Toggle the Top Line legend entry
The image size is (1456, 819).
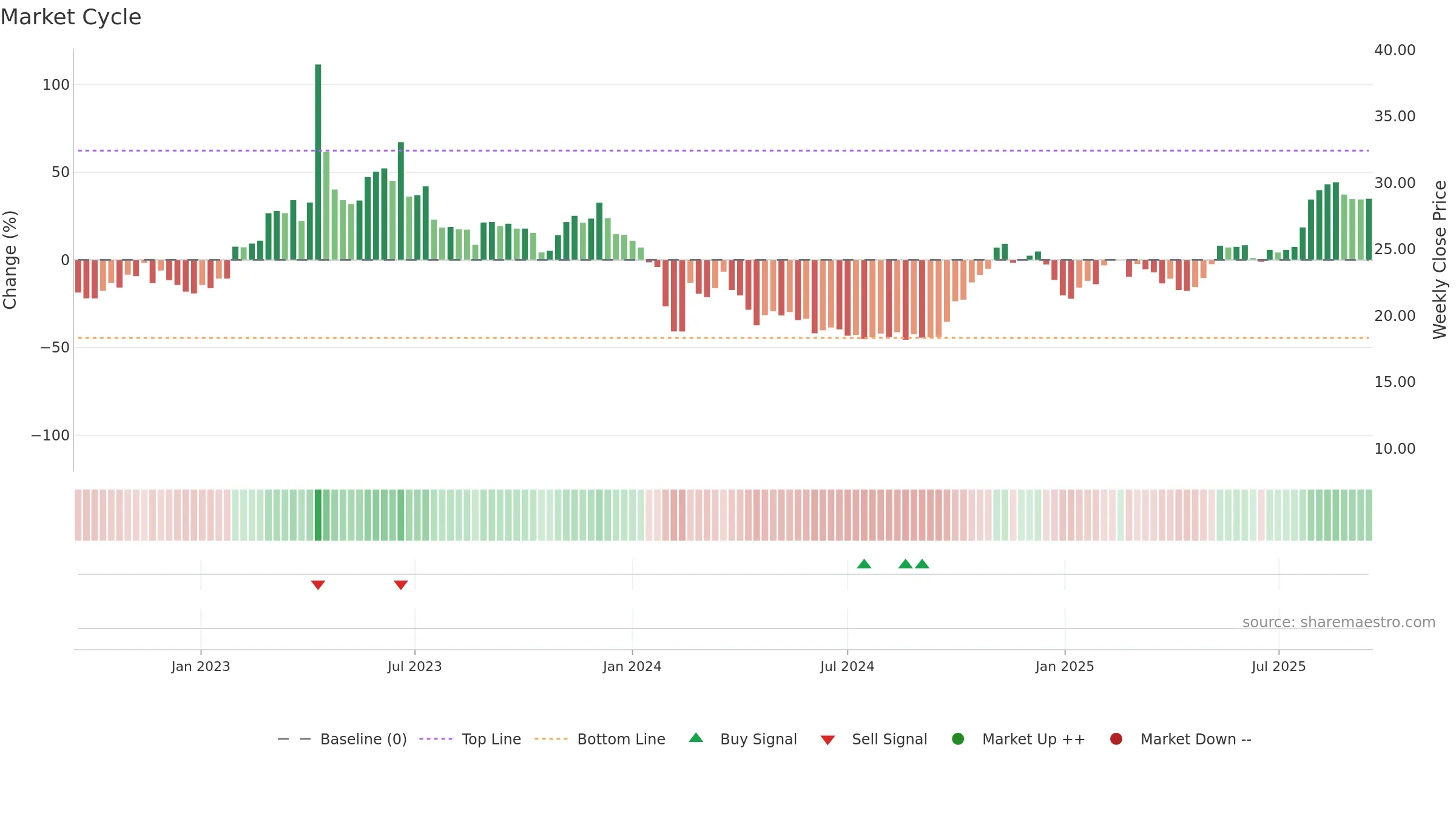470,739
